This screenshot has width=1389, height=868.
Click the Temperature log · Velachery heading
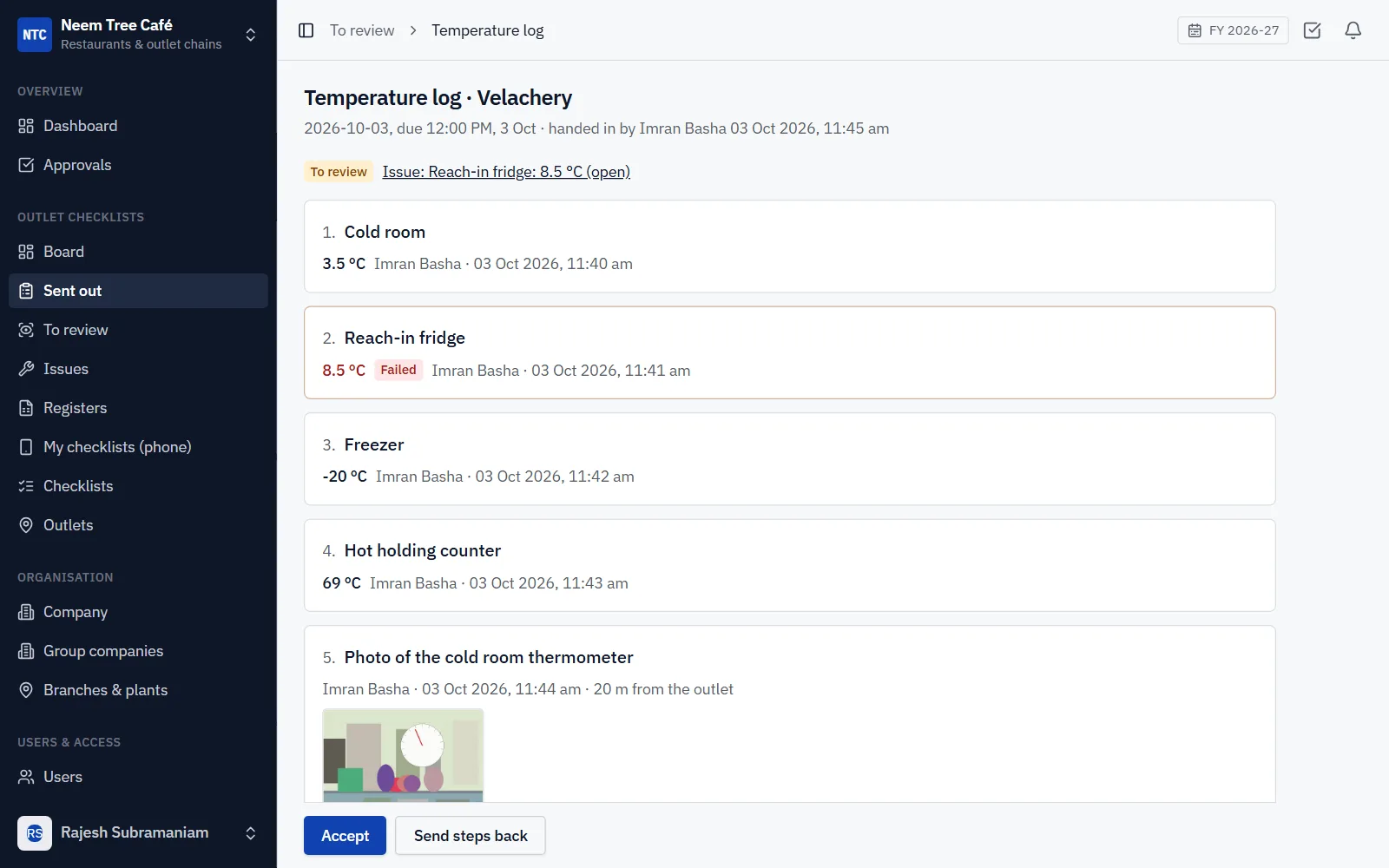click(x=438, y=98)
